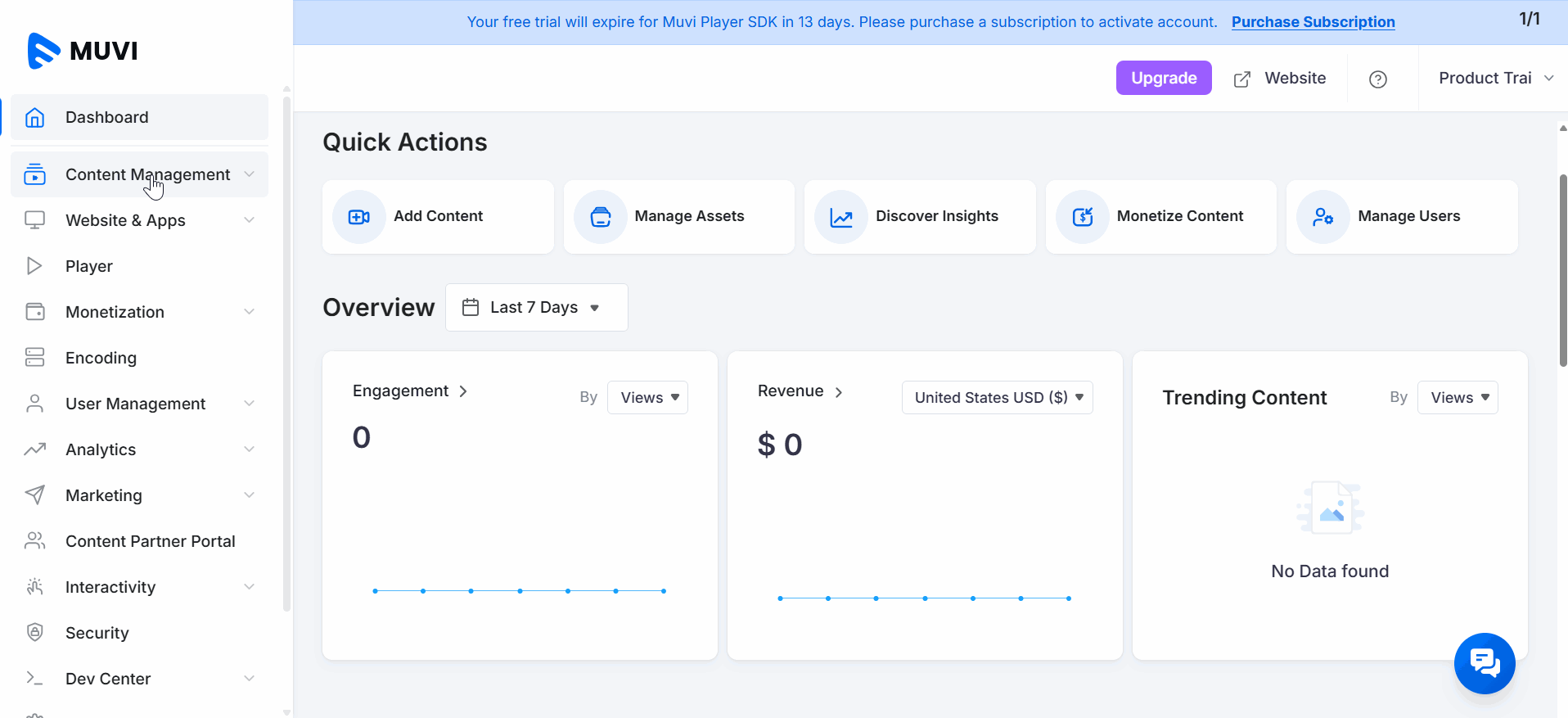
Task: Click the Manage Users icon
Action: point(1323,217)
